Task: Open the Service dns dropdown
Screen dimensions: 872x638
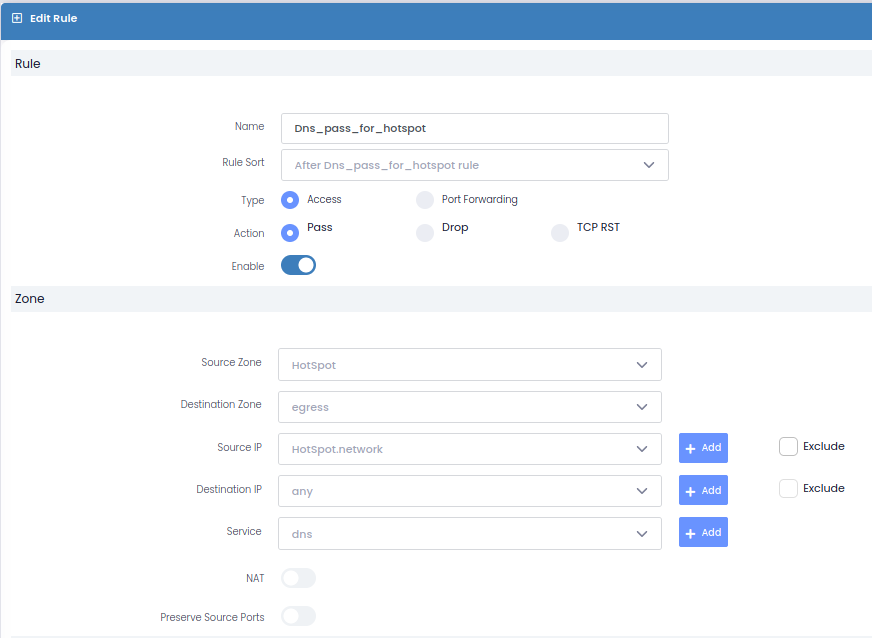Action: click(x=469, y=533)
